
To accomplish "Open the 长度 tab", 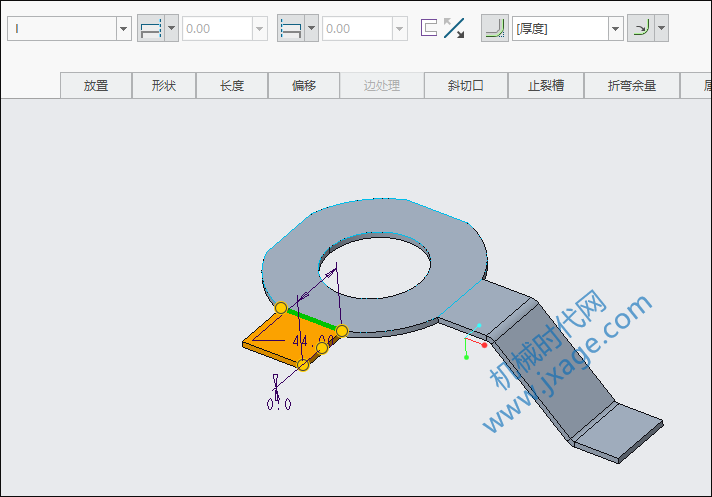I will click(232, 85).
